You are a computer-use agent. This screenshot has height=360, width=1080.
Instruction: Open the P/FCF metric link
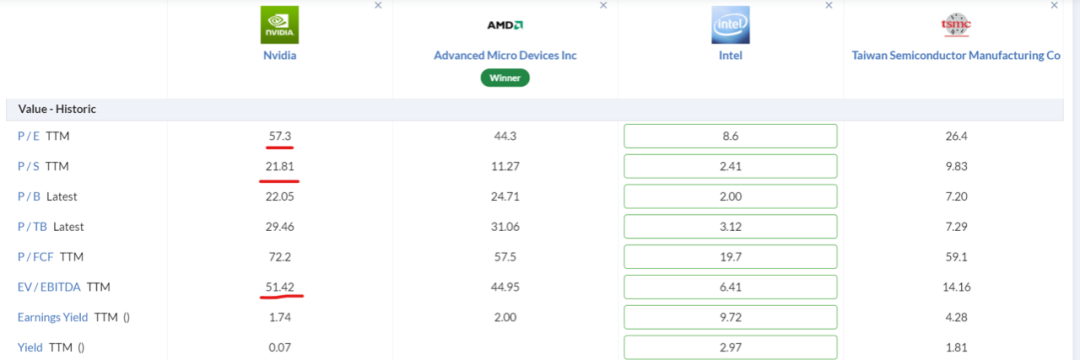coord(36,257)
